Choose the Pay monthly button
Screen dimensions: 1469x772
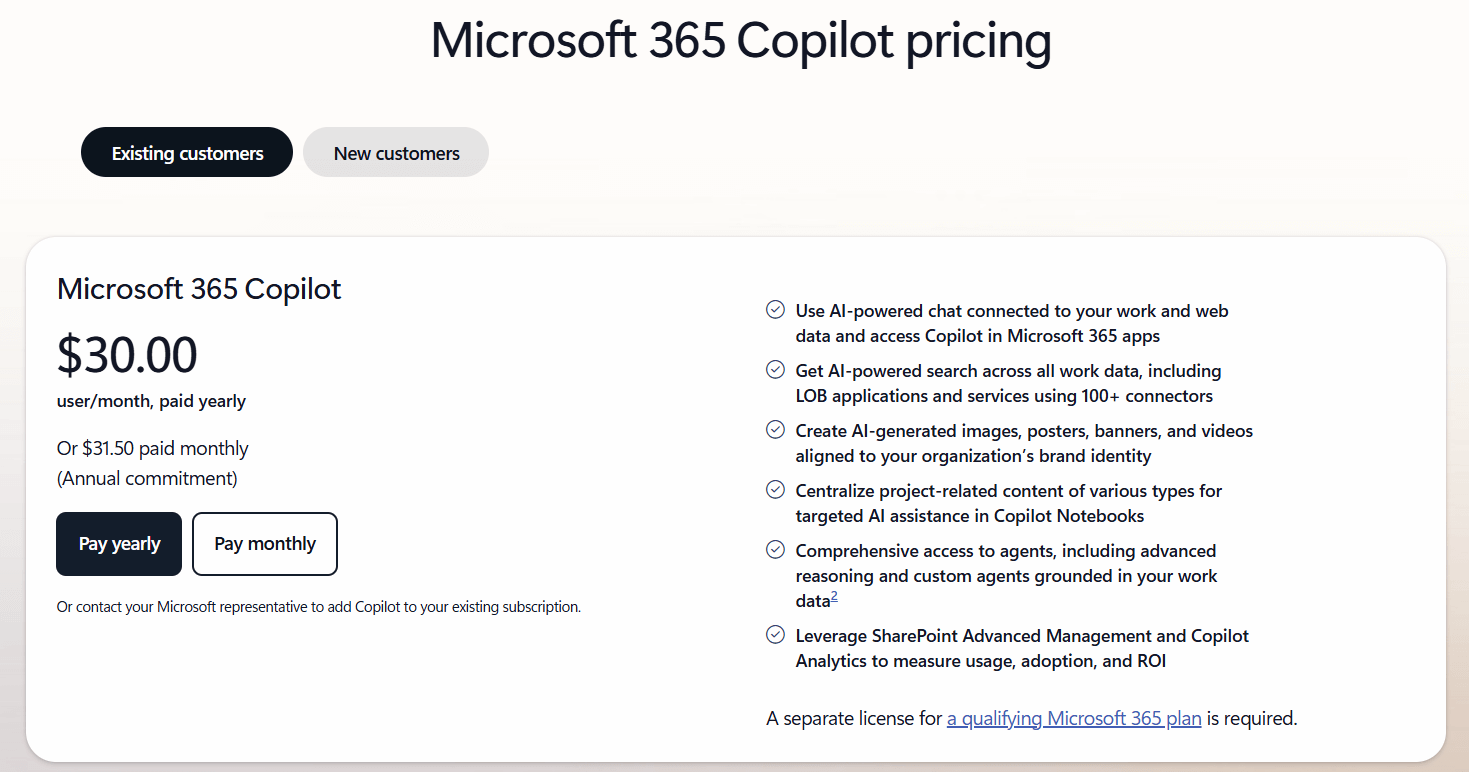[265, 544]
